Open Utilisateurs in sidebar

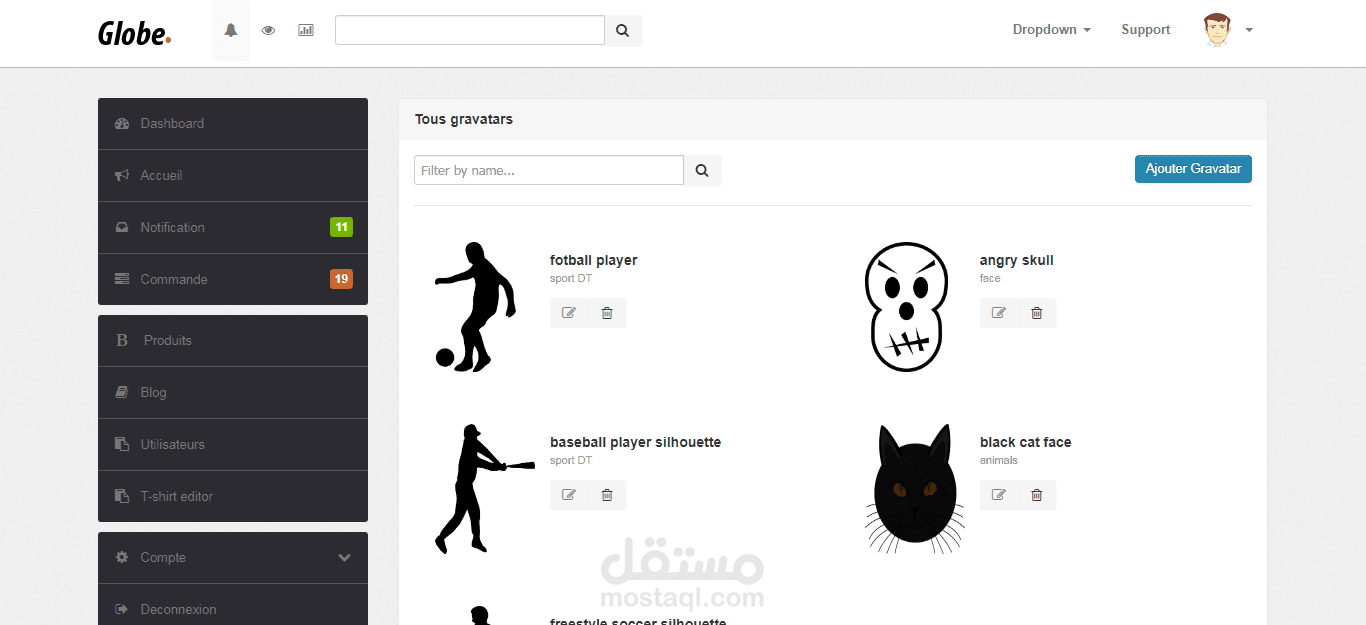click(233, 445)
